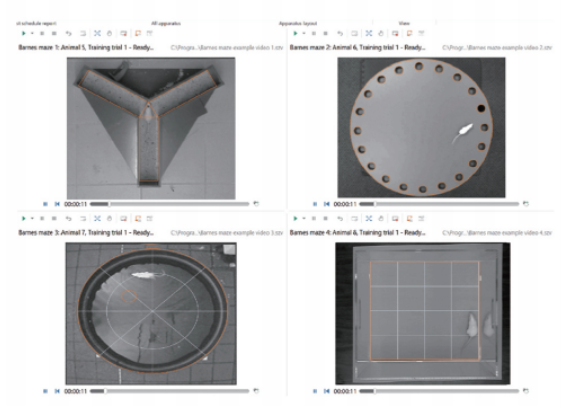Pause video playback under Barnes maze 4

coord(315,391)
